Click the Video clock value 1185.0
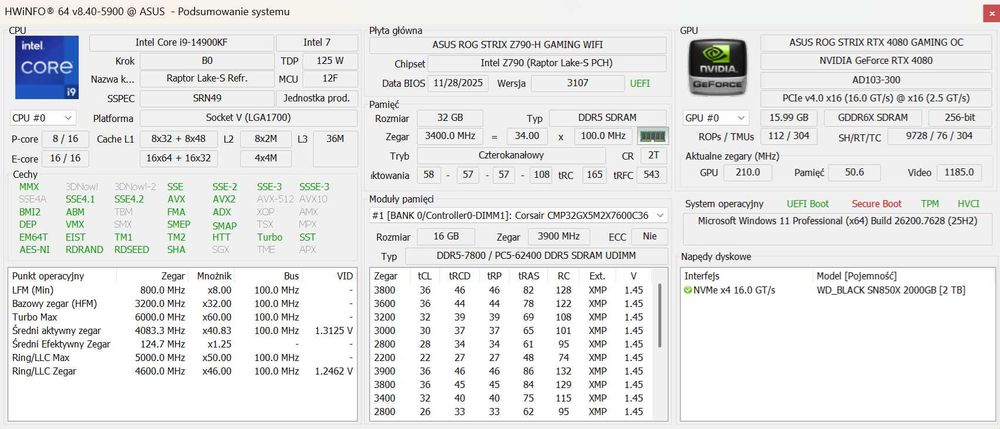Screen dimensions: 1000x429 pyautogui.click(x=959, y=173)
